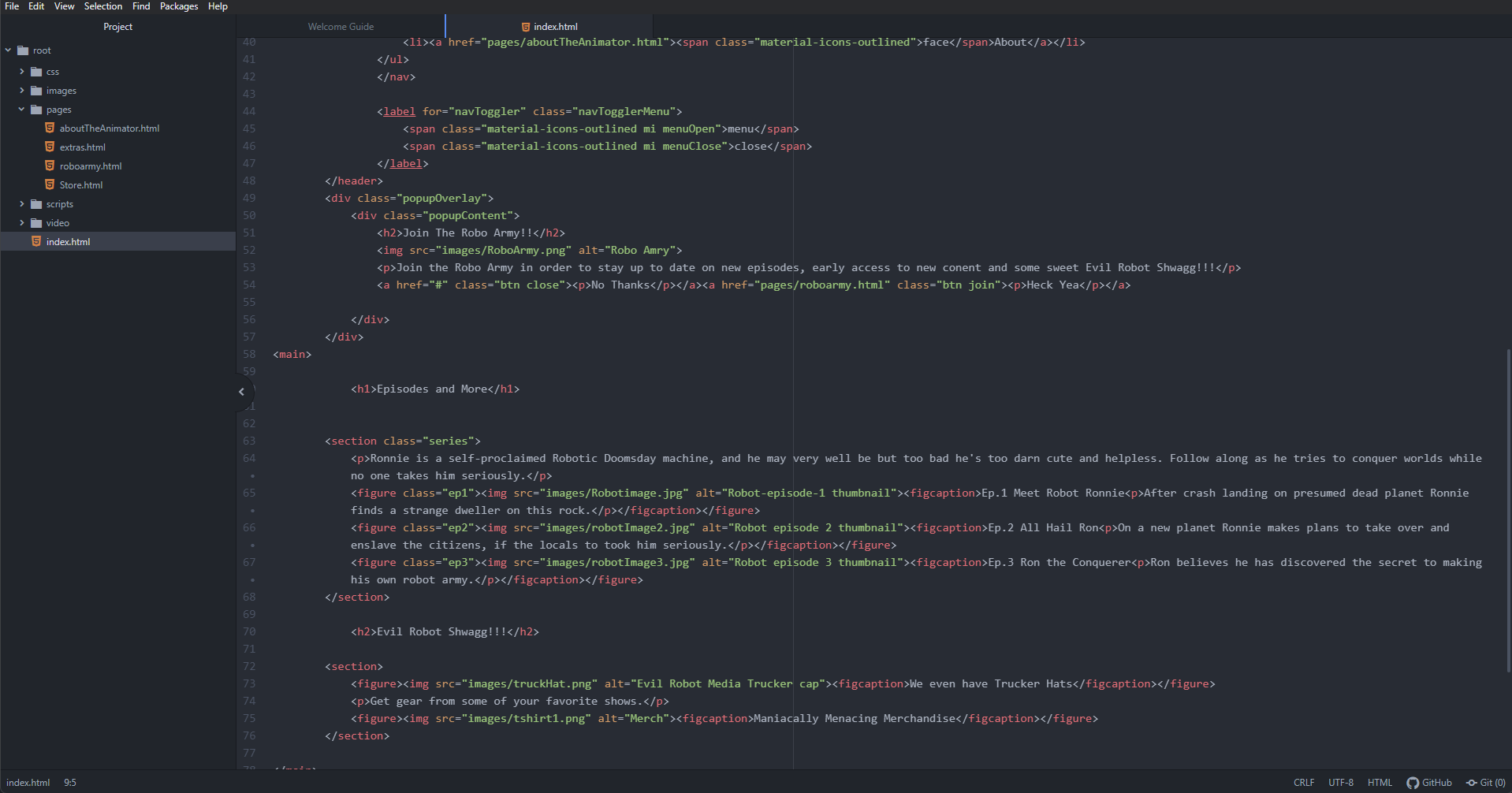Change UTF-8 encoding in status bar
The width and height of the screenshot is (1512, 793).
pyautogui.click(x=1341, y=783)
